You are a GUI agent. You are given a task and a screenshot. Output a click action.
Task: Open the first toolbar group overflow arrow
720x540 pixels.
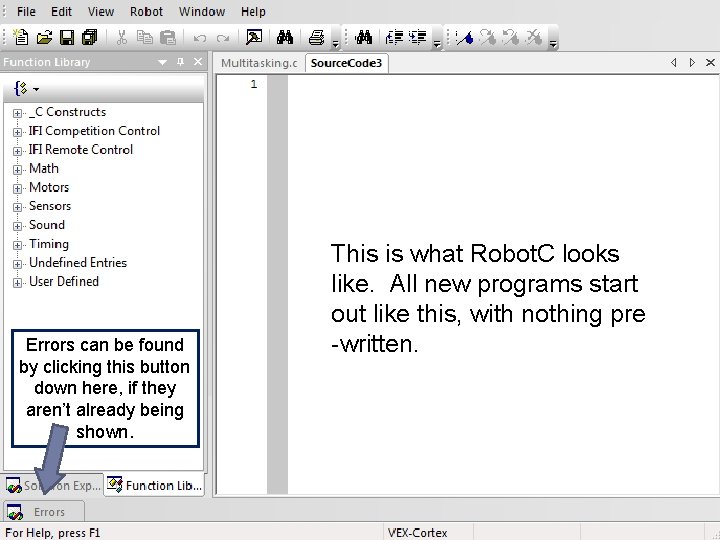[336, 44]
